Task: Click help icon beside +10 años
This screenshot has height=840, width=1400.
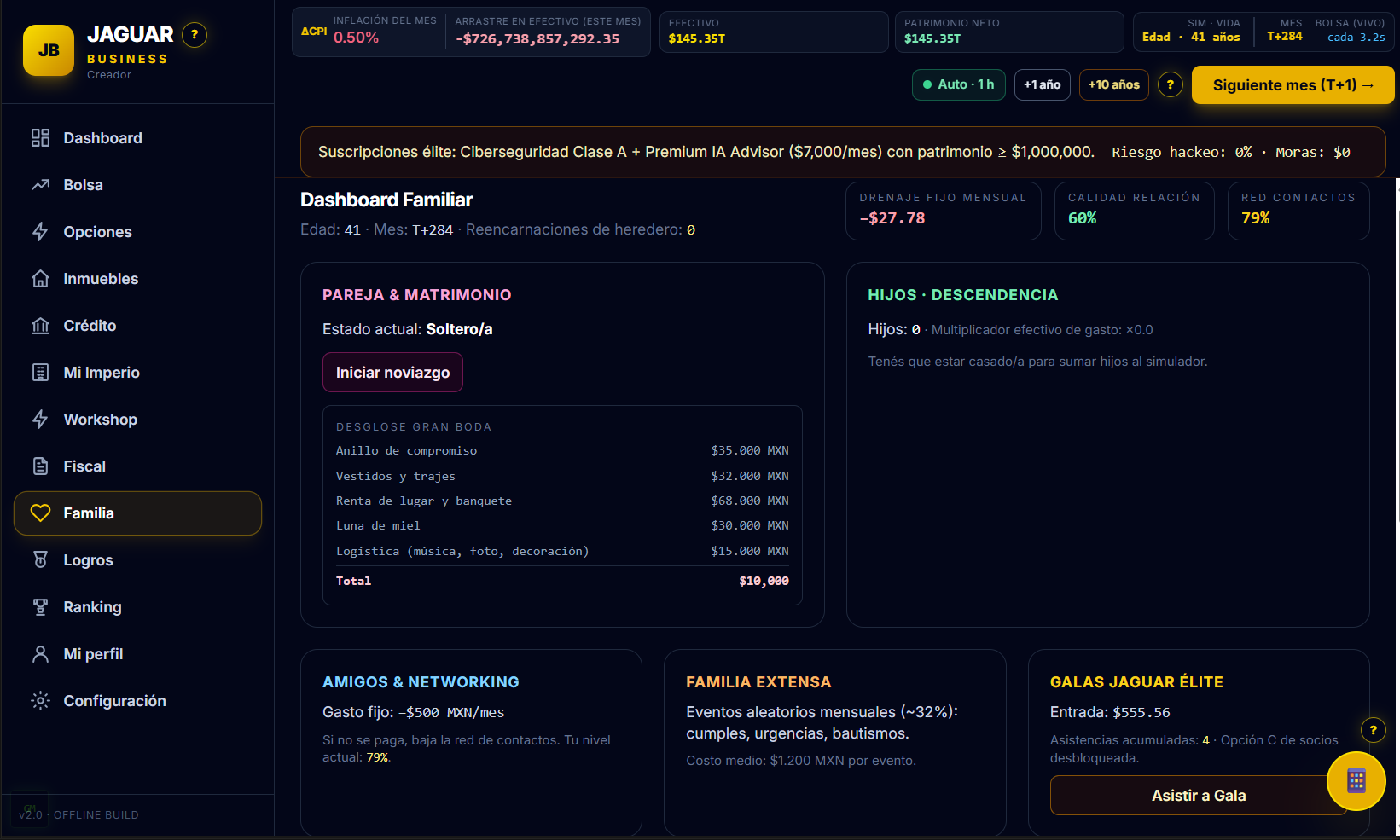Action: pyautogui.click(x=1171, y=84)
